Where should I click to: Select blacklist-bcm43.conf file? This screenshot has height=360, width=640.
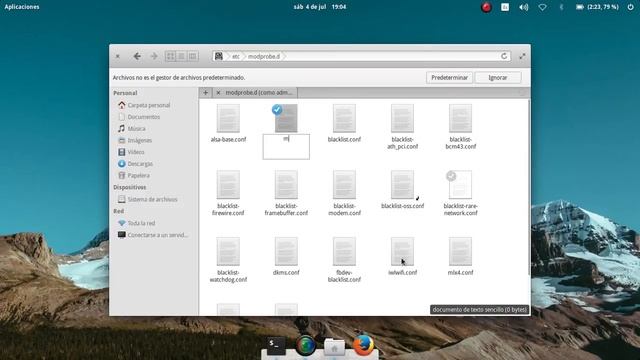click(460, 126)
